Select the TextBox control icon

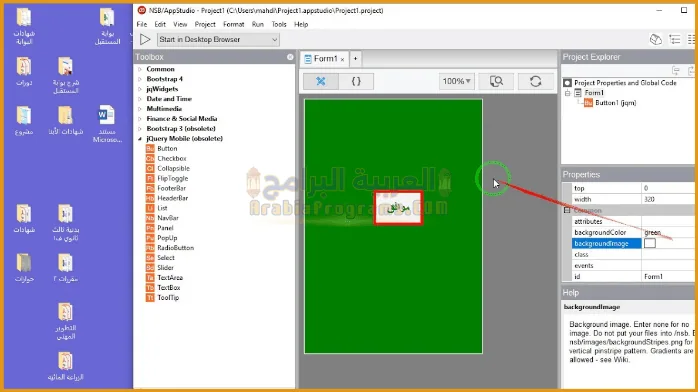(150, 288)
